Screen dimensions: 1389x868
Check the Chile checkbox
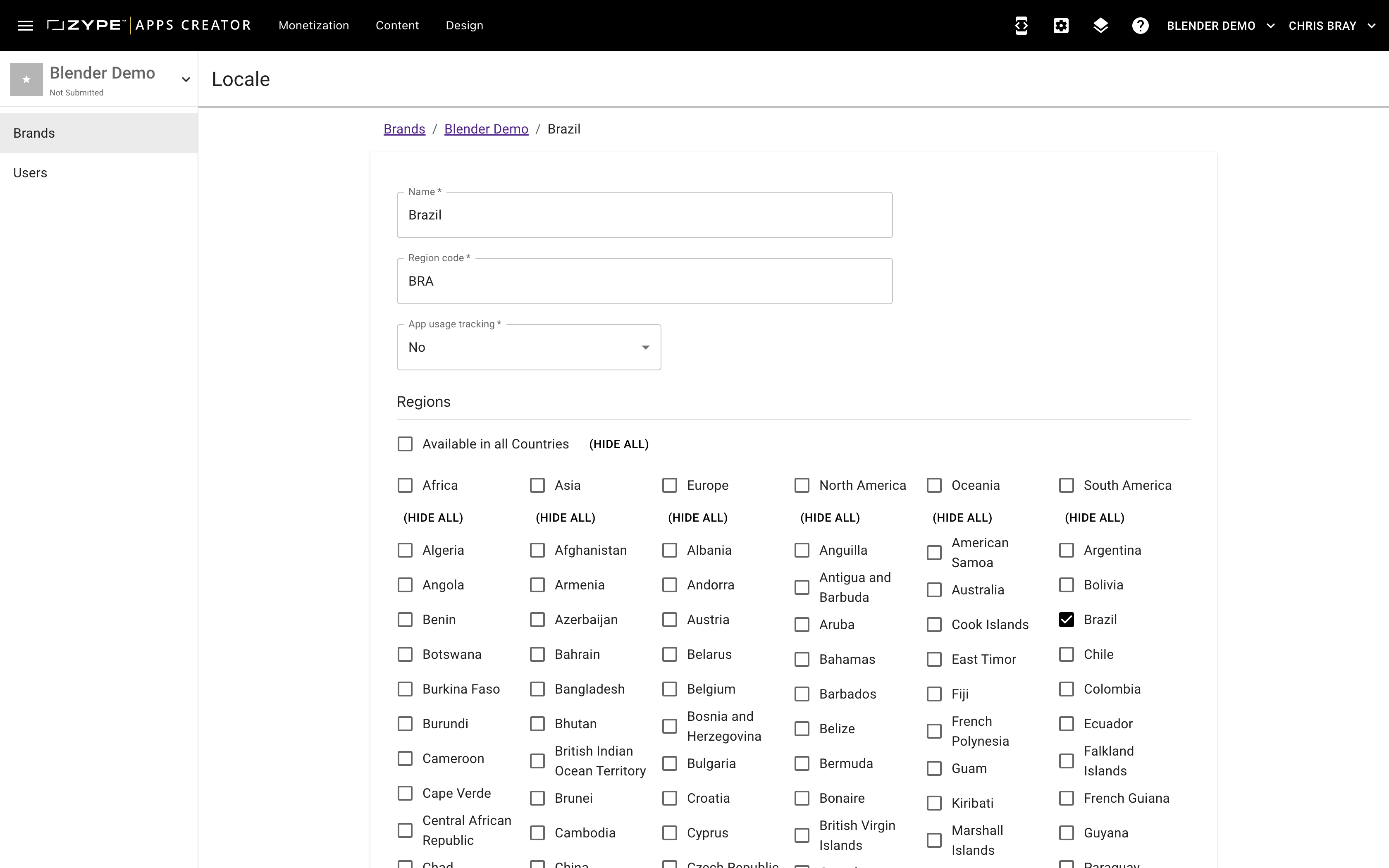(1067, 654)
